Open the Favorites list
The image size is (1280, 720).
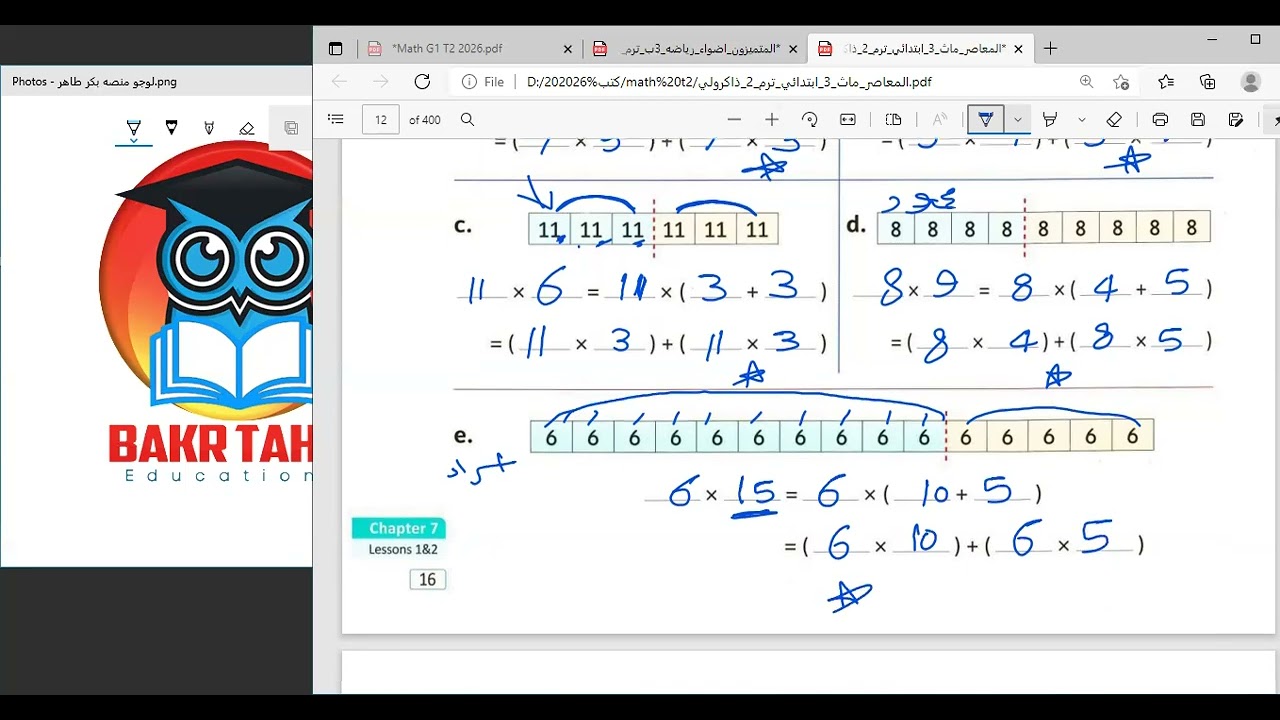tap(1166, 82)
